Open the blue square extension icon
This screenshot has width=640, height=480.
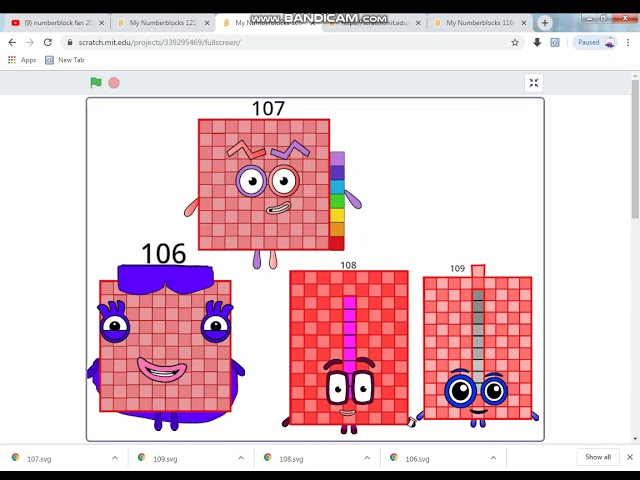click(555, 42)
